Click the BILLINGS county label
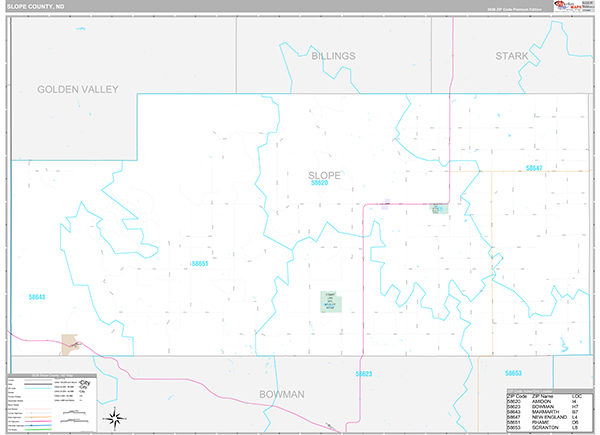Screen dimensions: 600x435 click(x=333, y=56)
